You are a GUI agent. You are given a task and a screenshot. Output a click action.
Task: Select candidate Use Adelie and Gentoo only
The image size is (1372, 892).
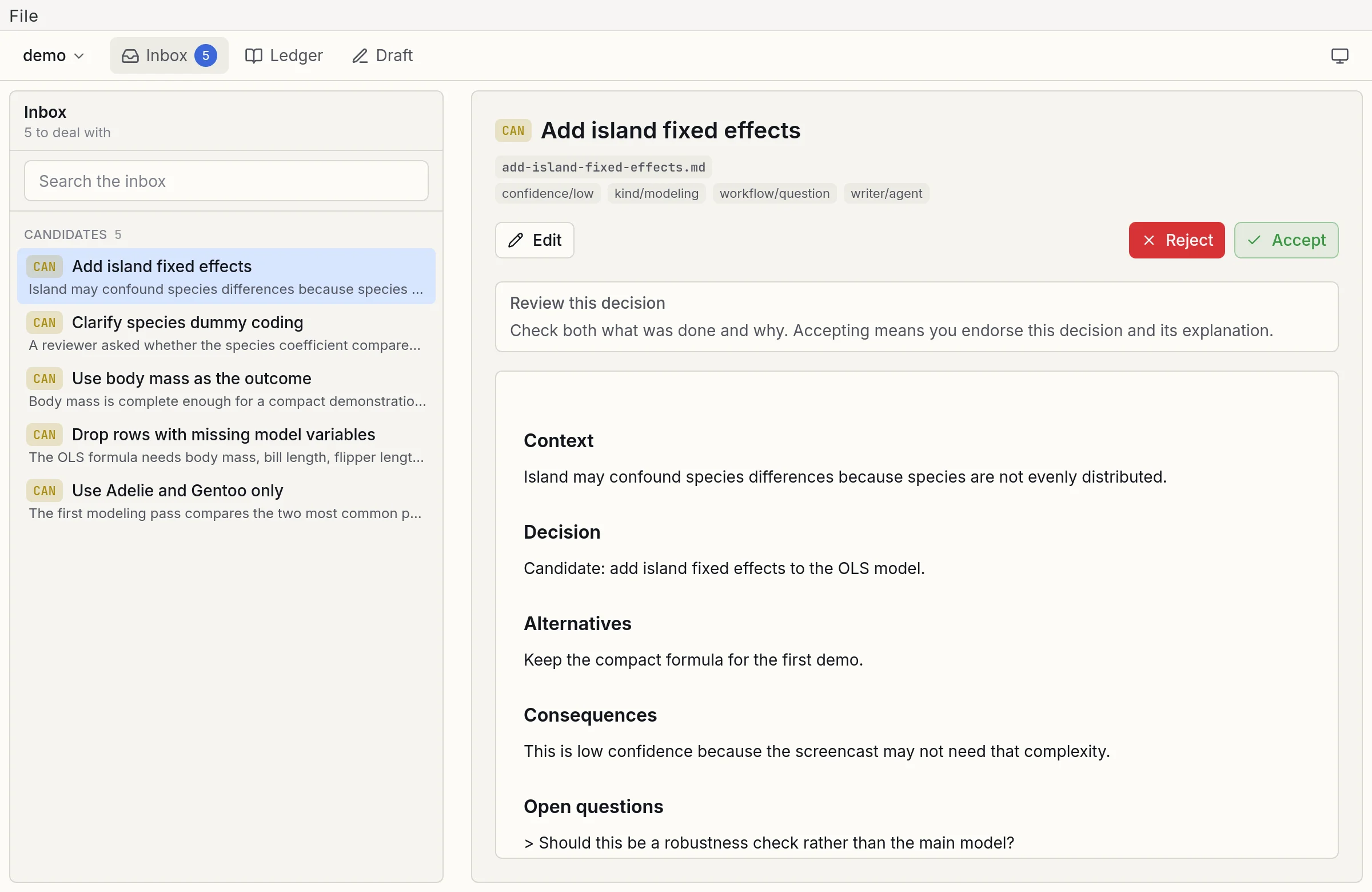click(226, 500)
